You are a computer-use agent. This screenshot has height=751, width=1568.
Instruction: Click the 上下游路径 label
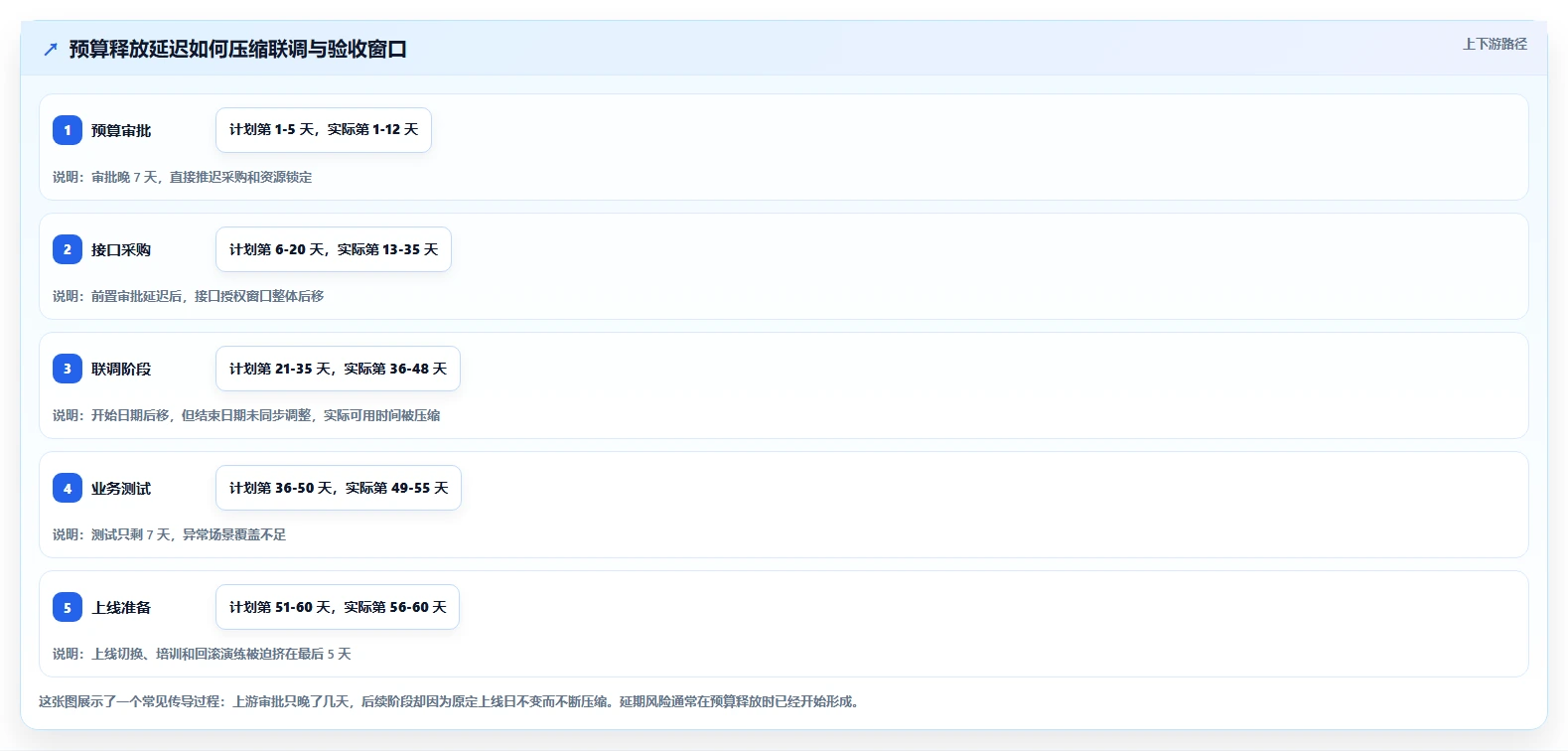pyautogui.click(x=1495, y=44)
